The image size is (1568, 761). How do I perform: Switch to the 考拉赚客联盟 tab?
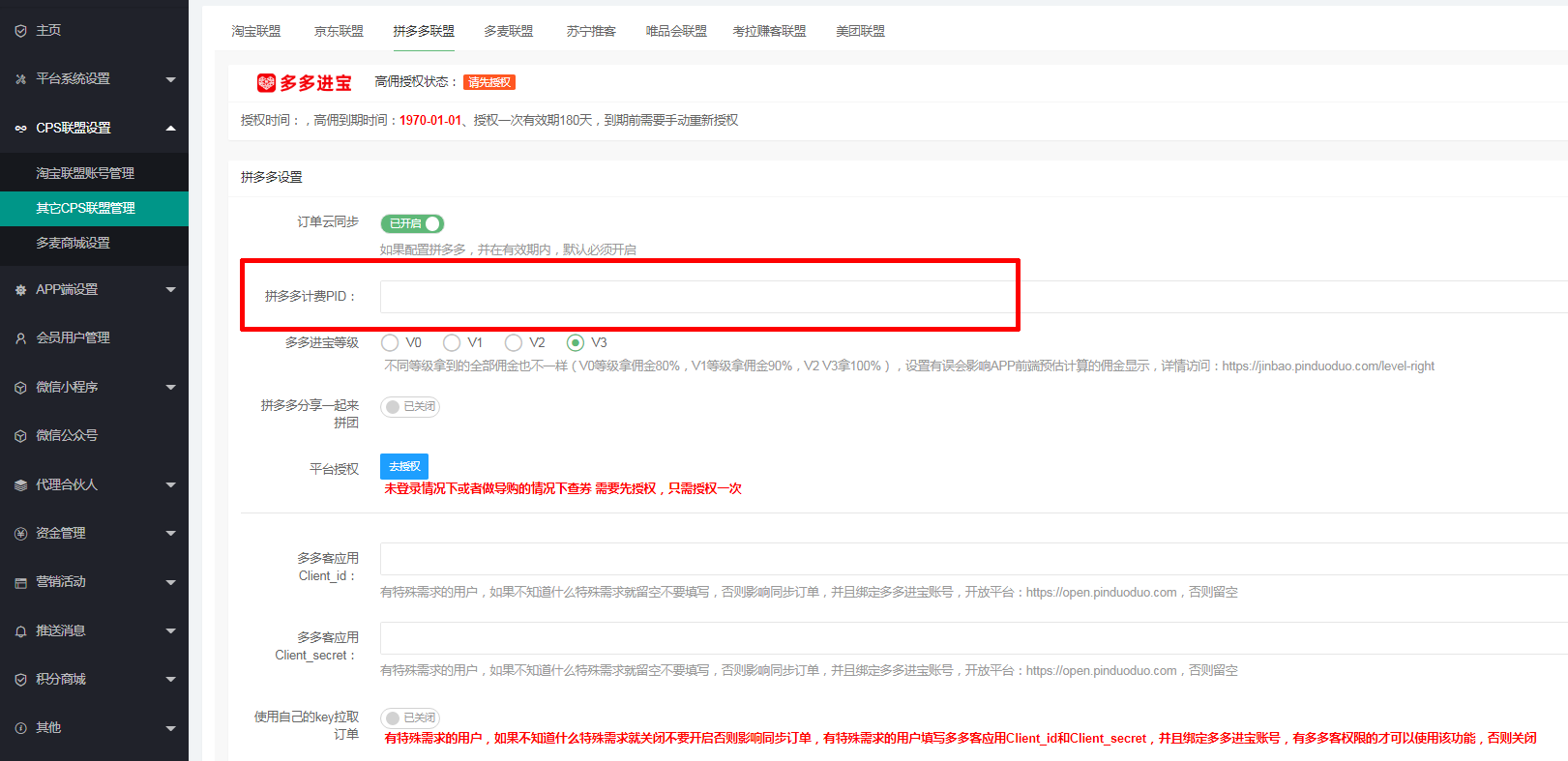[x=769, y=31]
